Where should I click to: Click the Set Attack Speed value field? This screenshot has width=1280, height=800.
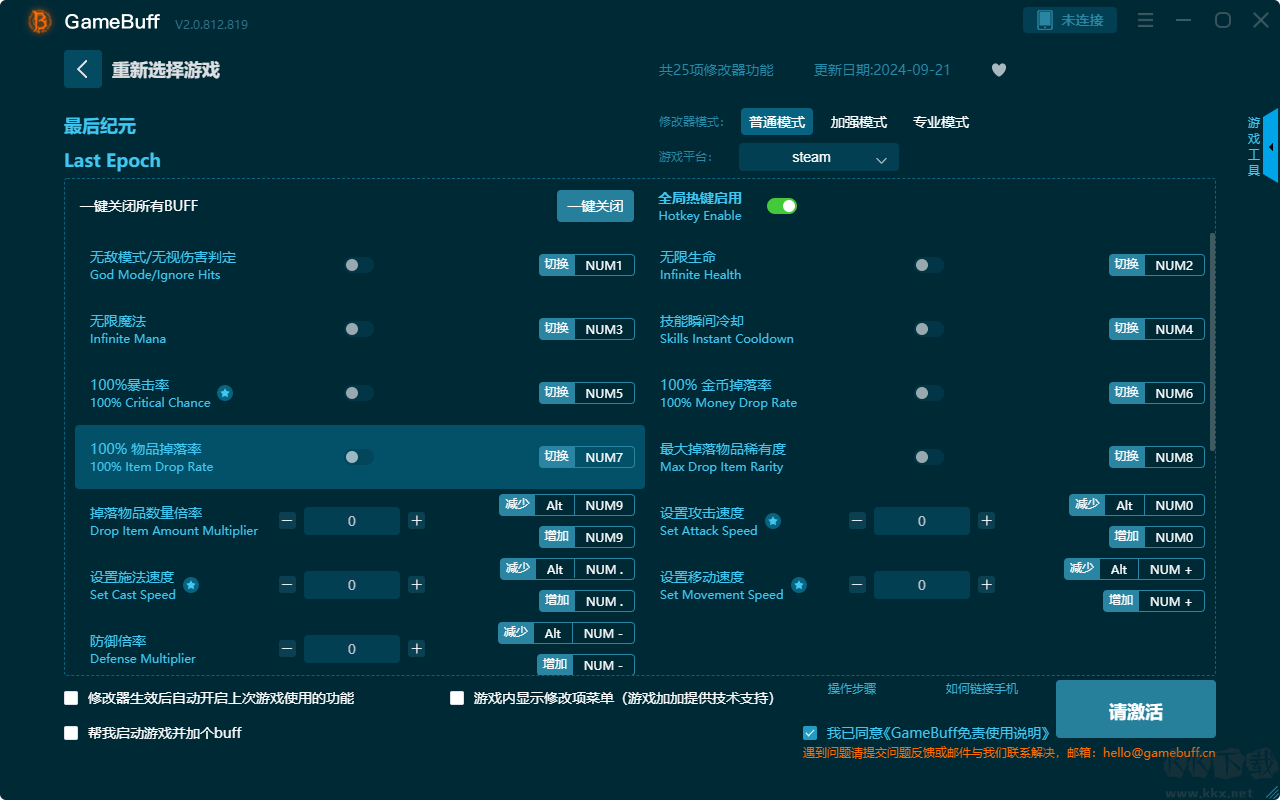pos(922,521)
